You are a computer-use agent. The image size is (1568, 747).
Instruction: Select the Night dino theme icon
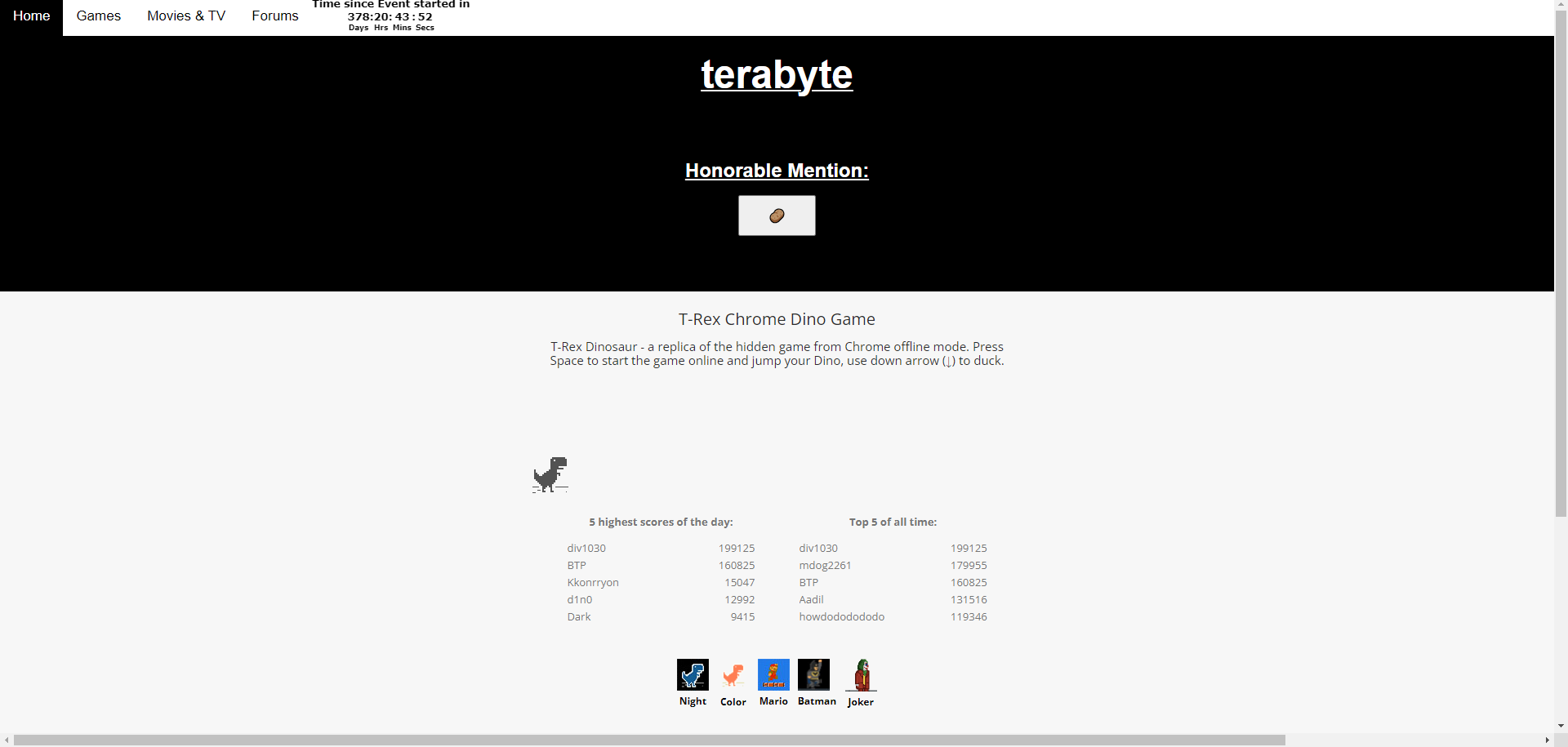(693, 674)
